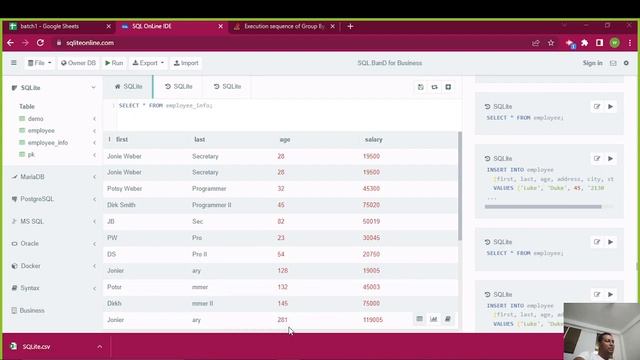Click the save icon above the editor
Image resolution: width=640 pixels, height=360 pixels.
[420, 87]
